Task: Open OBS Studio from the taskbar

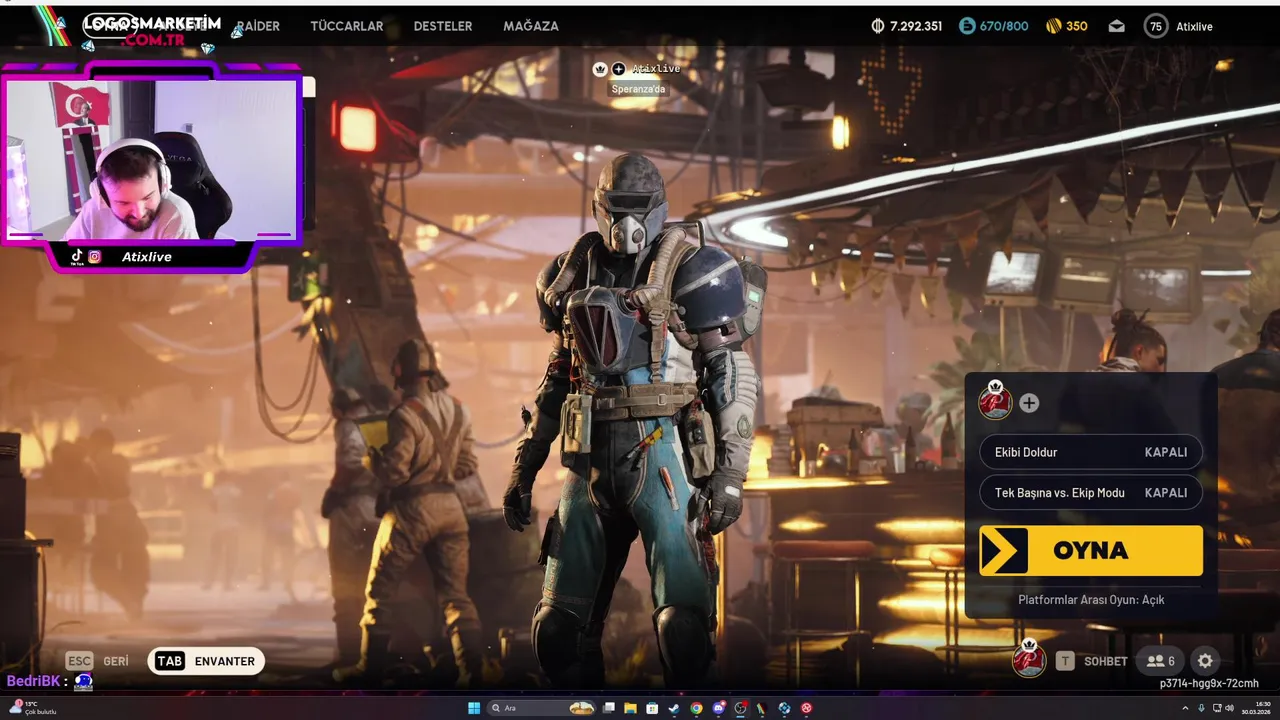Action: click(x=740, y=708)
